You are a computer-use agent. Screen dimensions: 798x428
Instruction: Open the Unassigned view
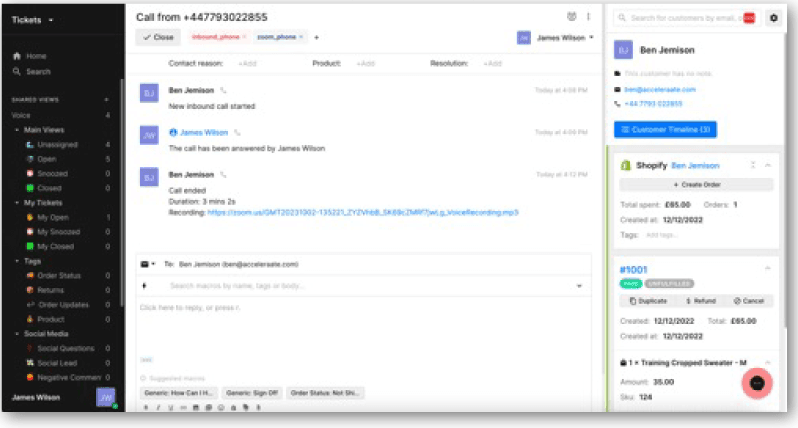click(57, 145)
